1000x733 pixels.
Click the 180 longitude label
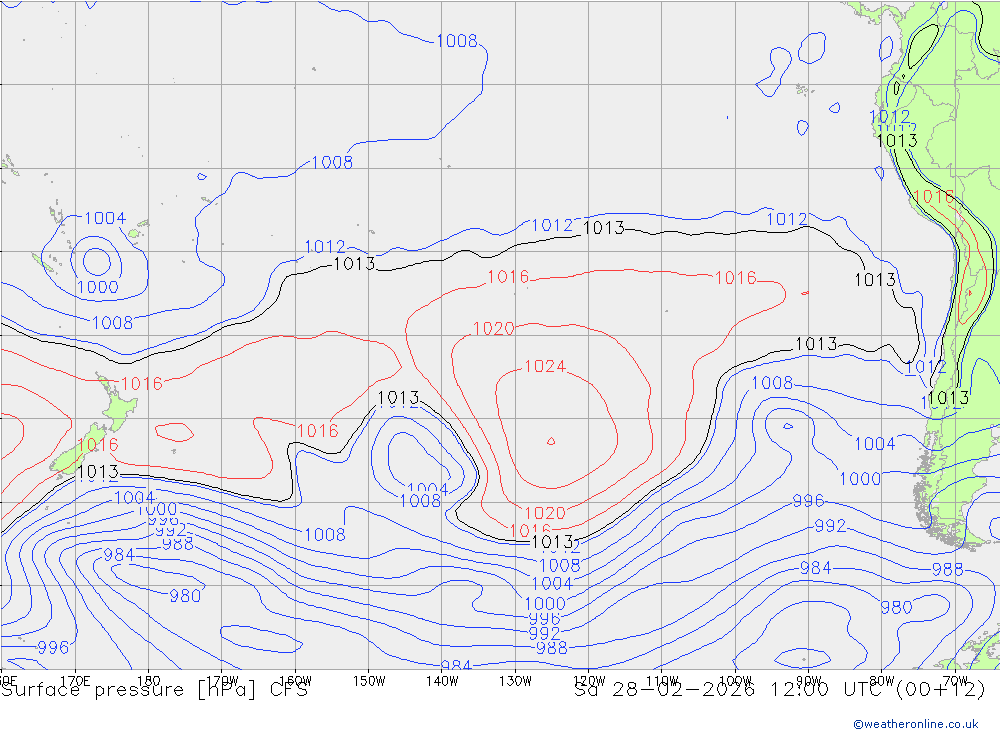[x=149, y=681]
